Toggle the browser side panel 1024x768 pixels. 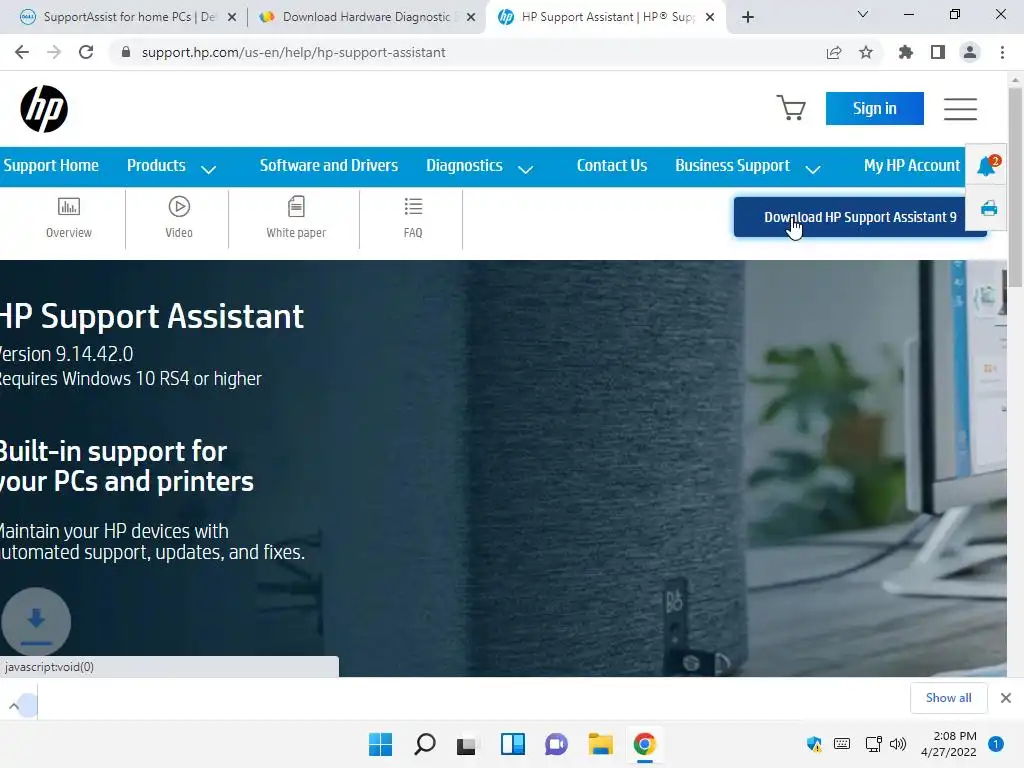(x=938, y=52)
